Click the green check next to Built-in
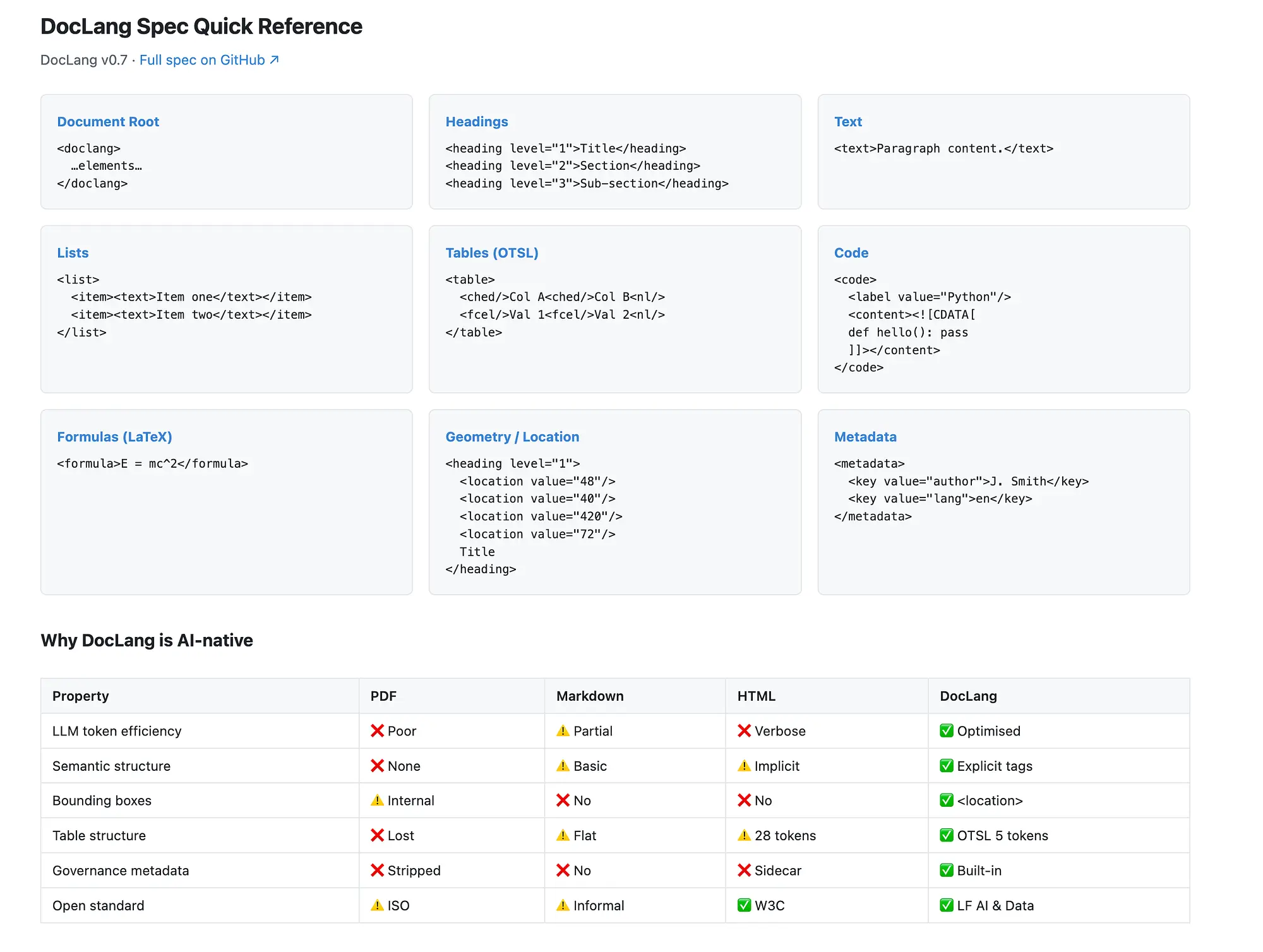The height and width of the screenshot is (952, 1263). pos(947,871)
